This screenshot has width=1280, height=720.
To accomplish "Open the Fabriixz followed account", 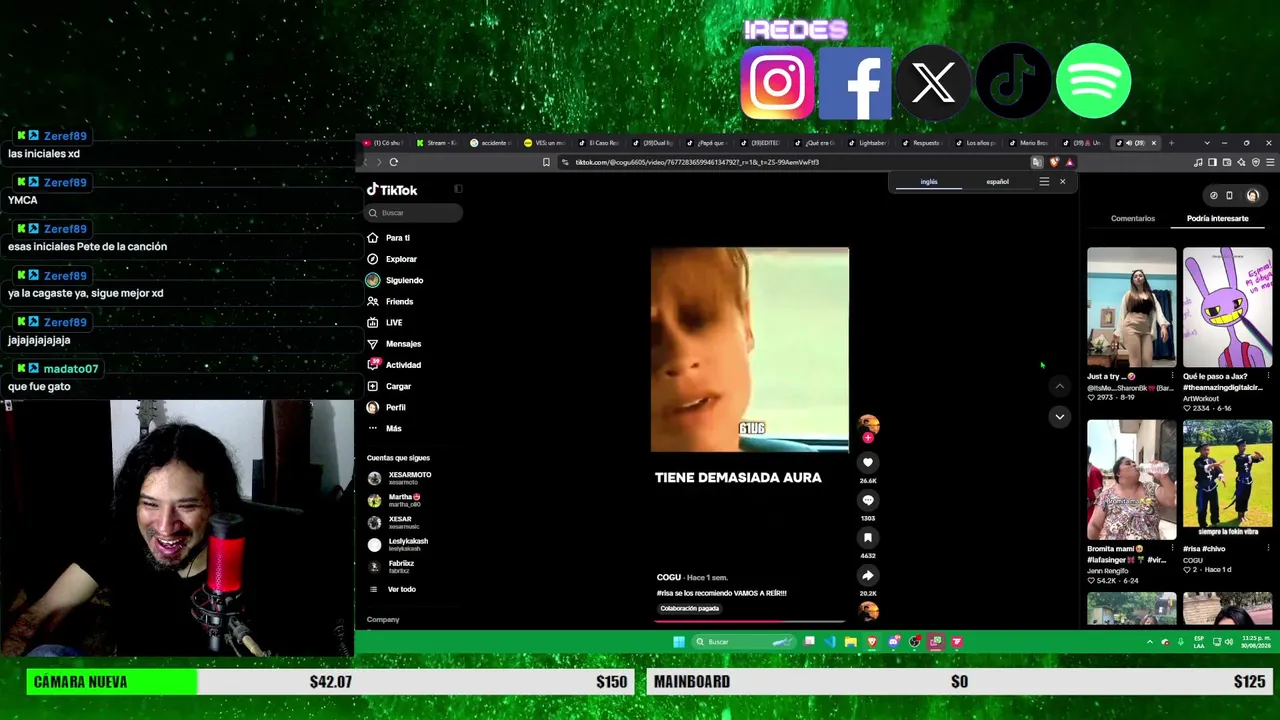I will pos(391,567).
